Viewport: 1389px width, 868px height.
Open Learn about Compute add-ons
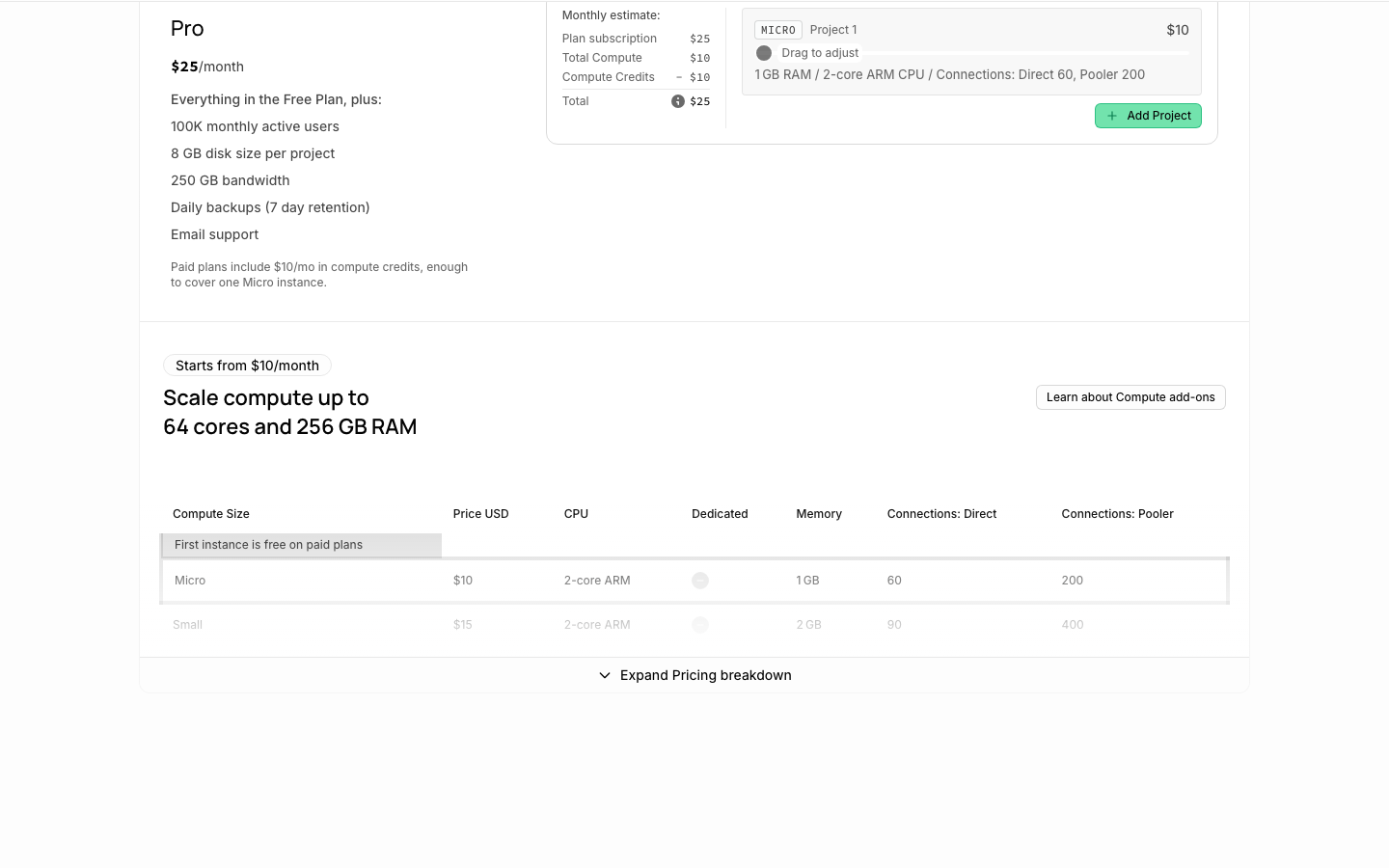click(x=1130, y=397)
